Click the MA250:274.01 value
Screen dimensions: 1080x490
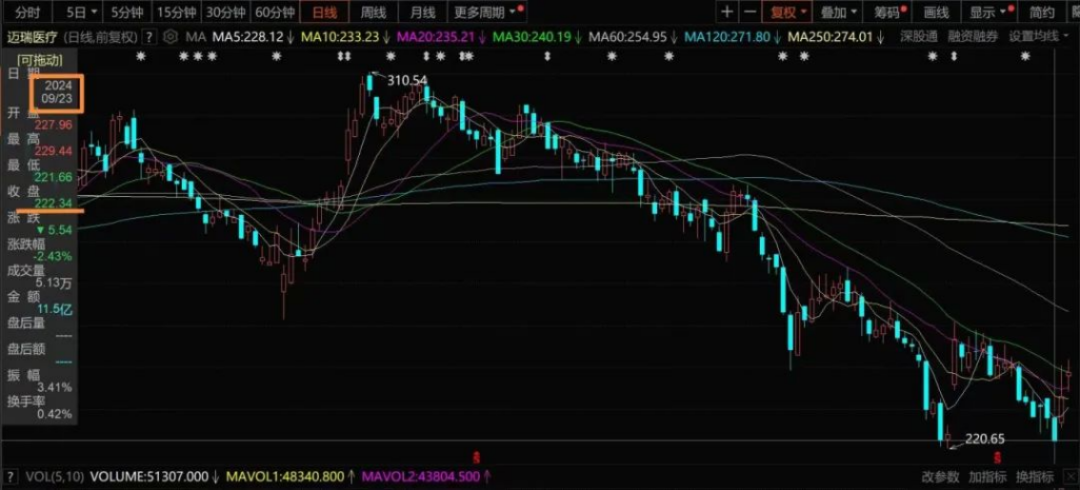(x=830, y=37)
